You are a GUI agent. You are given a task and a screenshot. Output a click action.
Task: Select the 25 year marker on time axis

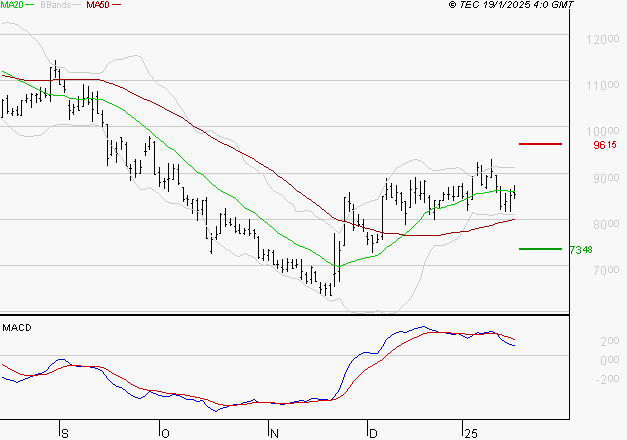[x=469, y=432]
